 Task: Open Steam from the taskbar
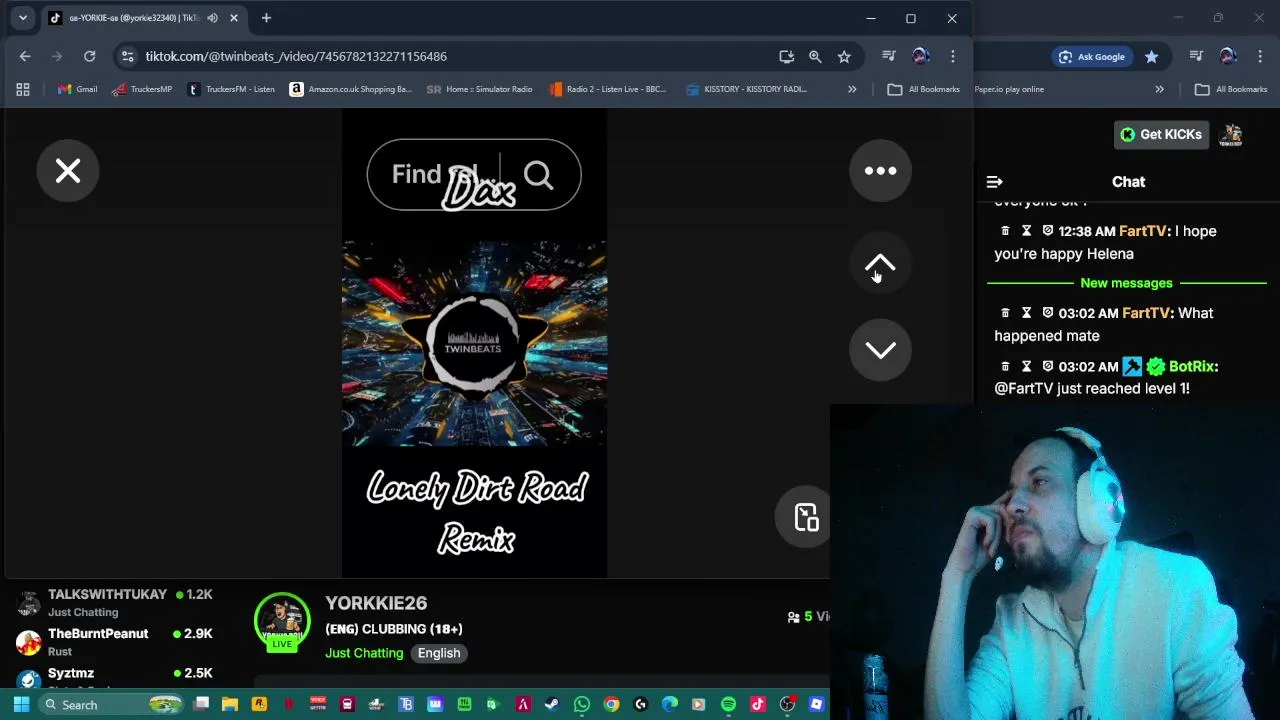[x=552, y=705]
